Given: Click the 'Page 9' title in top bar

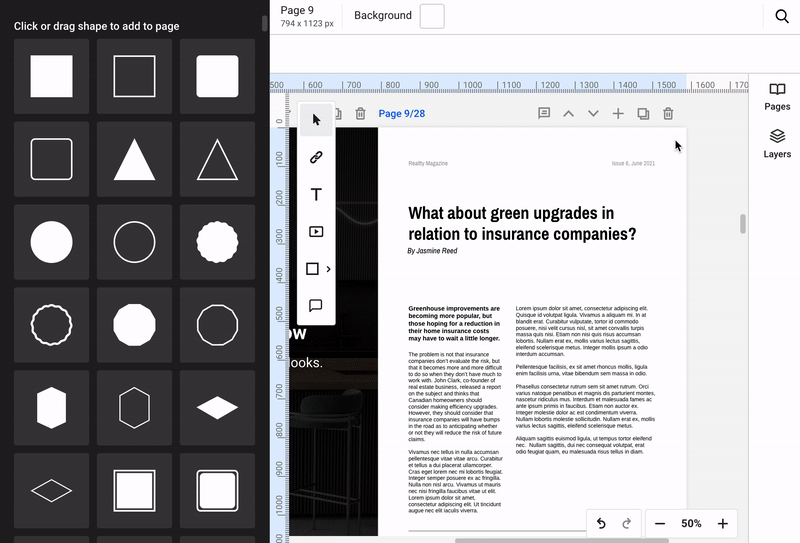Looking at the screenshot, I should pyautogui.click(x=297, y=10).
